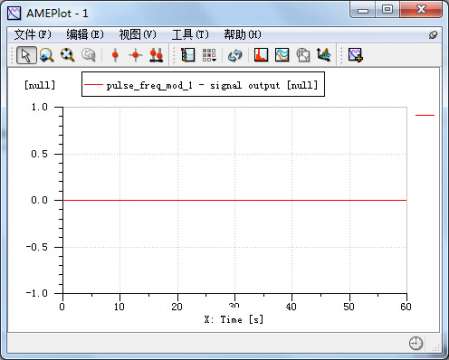The image size is (449, 360).
Task: Click the [null] Y-axis unit label
Action: pyautogui.click(x=39, y=85)
